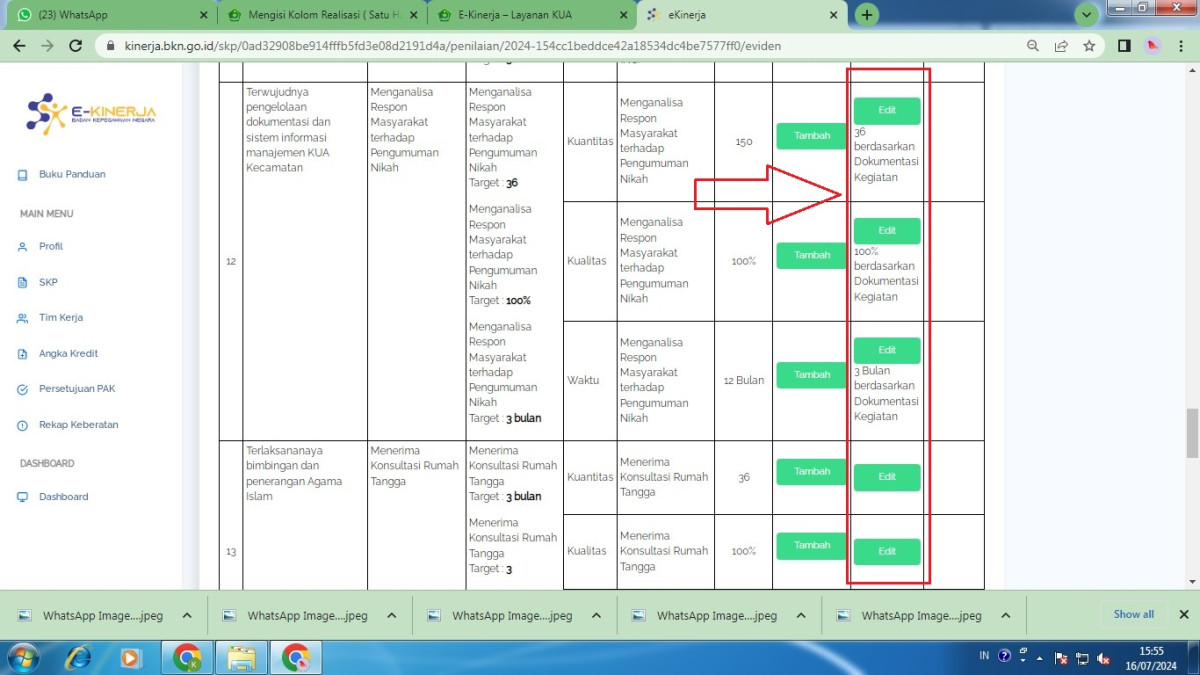This screenshot has height=675, width=1200.
Task: Close the (23) WhatsApp tab
Action: [x=203, y=15]
